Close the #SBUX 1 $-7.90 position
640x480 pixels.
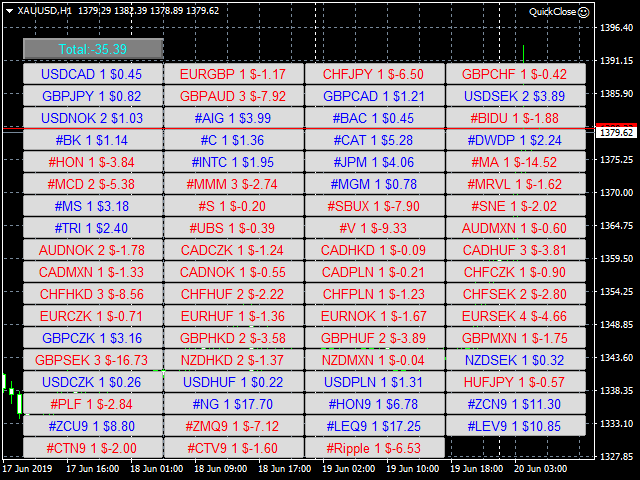click(x=375, y=206)
